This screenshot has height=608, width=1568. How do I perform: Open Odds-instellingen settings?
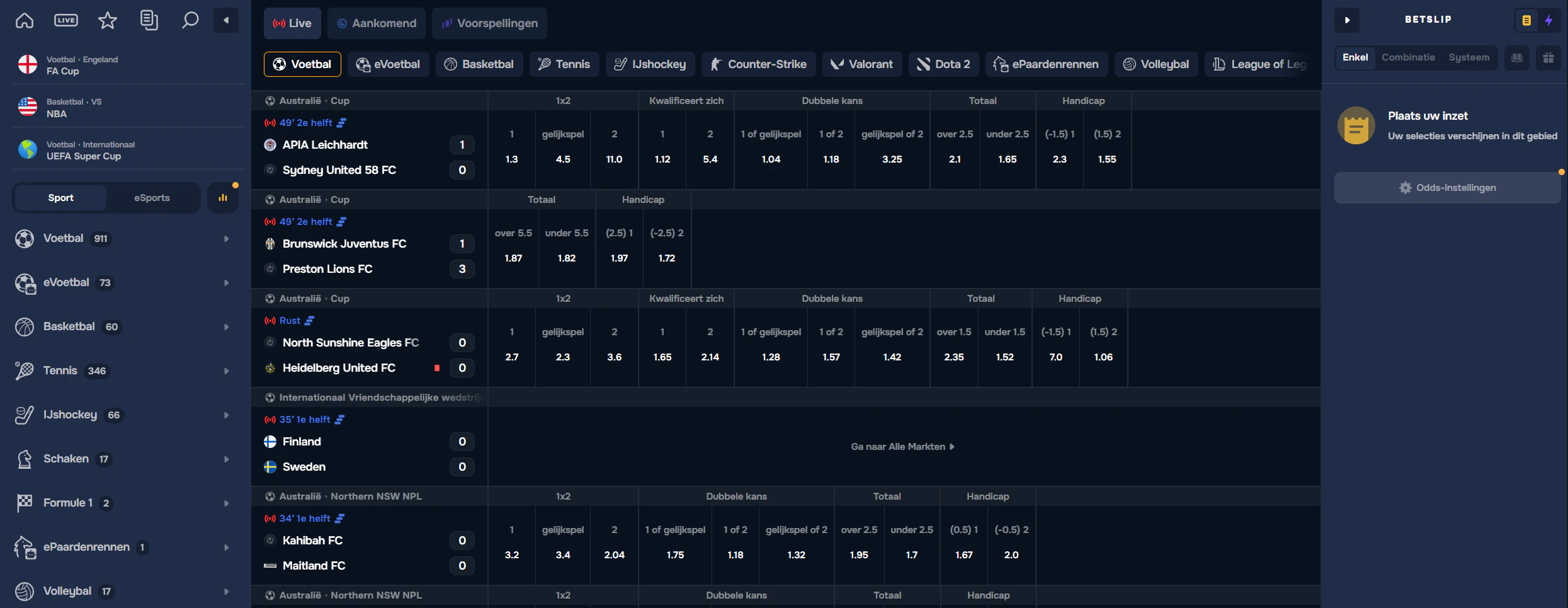[x=1447, y=188]
